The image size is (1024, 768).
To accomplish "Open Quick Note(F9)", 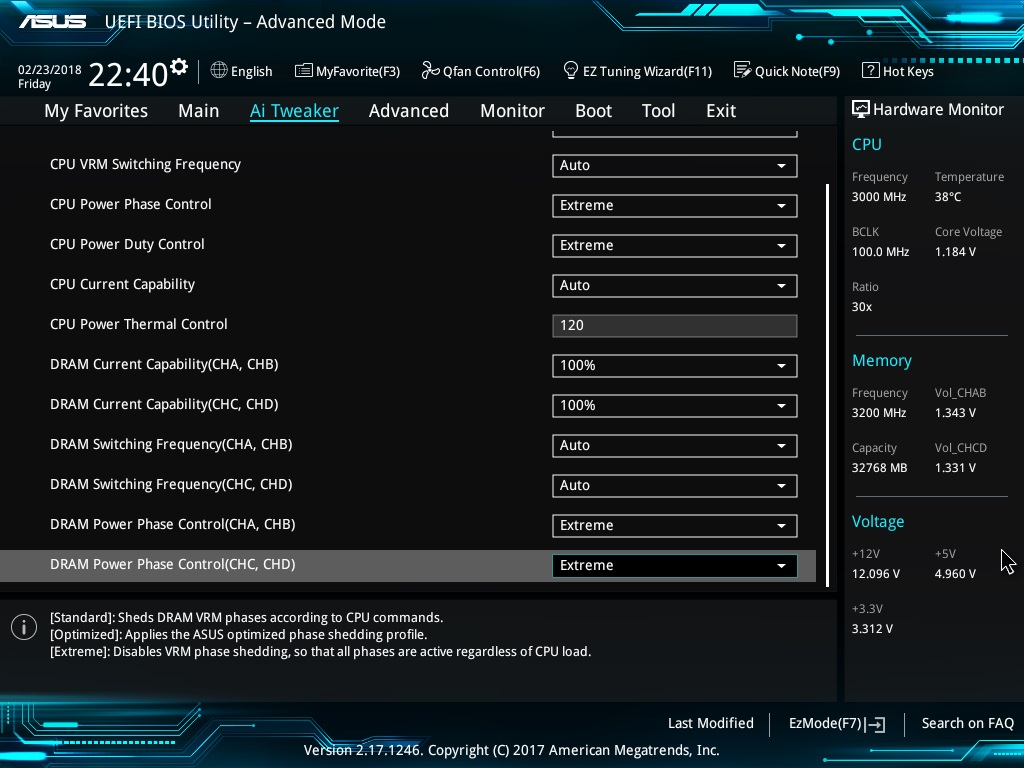I will 787,71.
